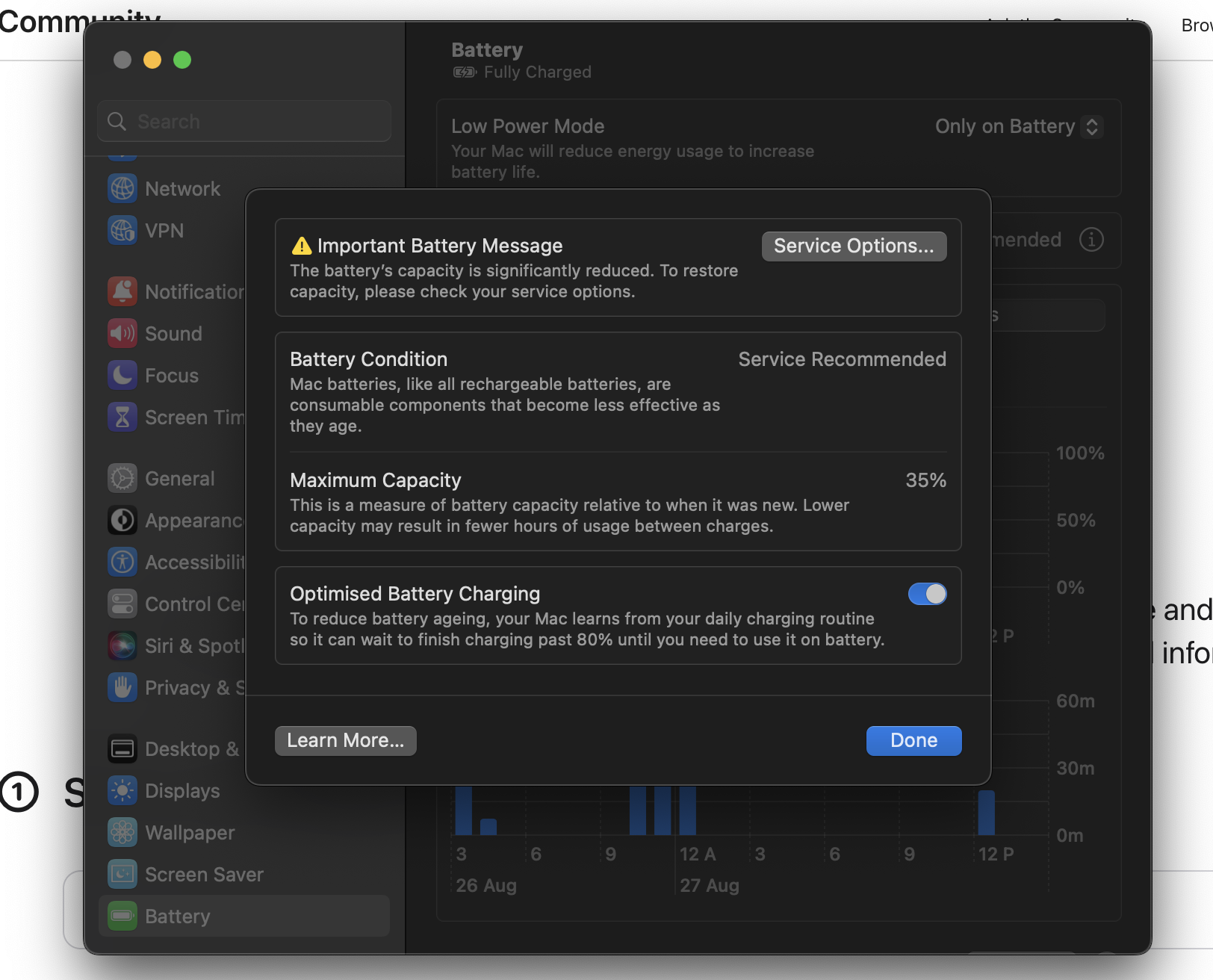Viewport: 1213px width, 980px height.
Task: Disable Optimised Battery Charging switch
Action: [927, 594]
